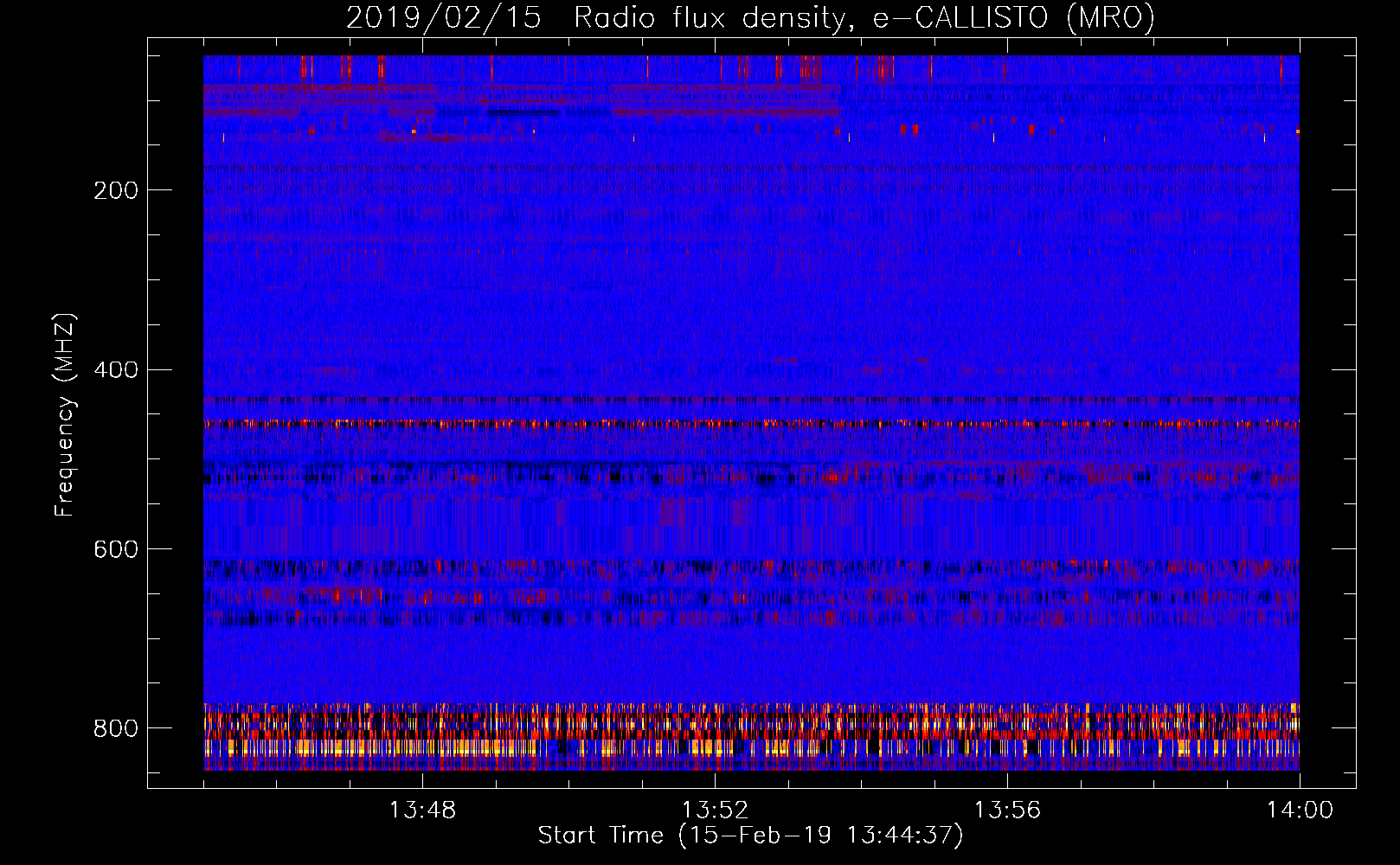Click the 'Start Time (15-Feb-19 13:44:37)' x-axis label
Image resolution: width=1400 pixels, height=865 pixels.
tap(750, 836)
